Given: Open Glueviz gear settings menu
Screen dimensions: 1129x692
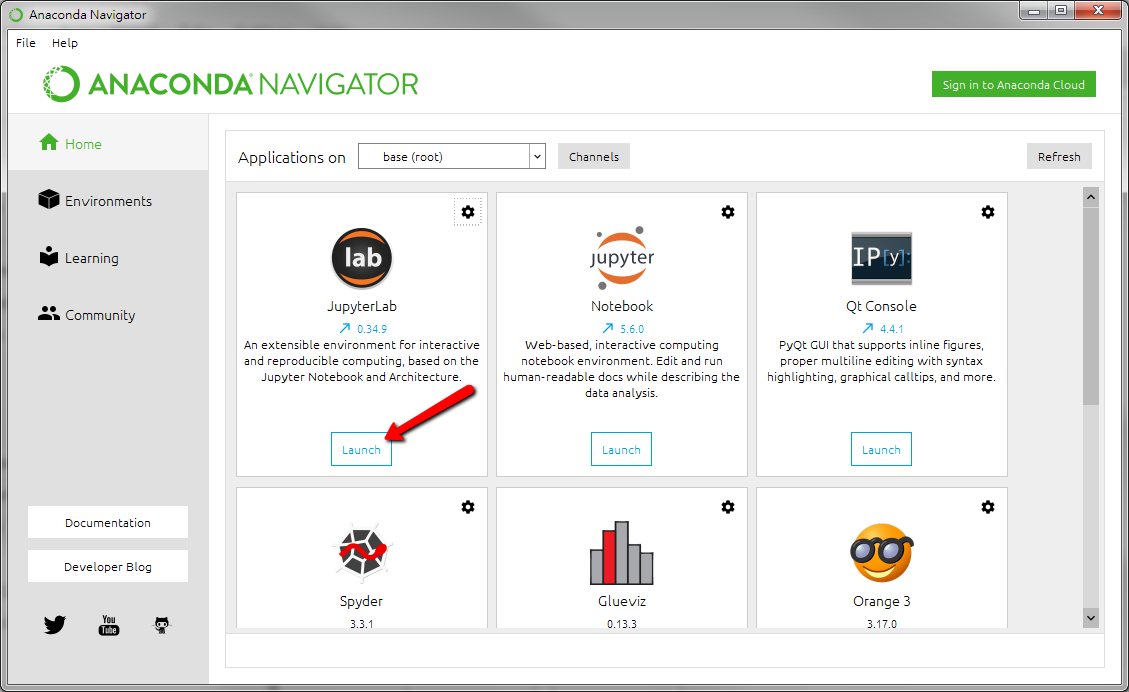Looking at the screenshot, I should (728, 507).
